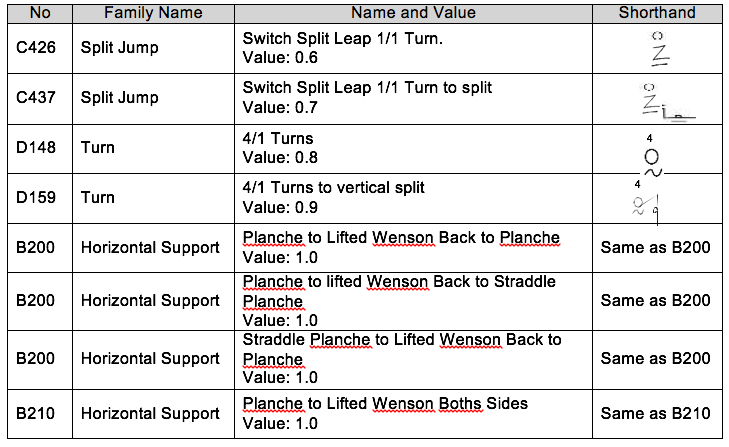Screen dimensions: 729x447
Task: Click "Switch Split Leap 1/1 Turn to split" text
Action: coord(367,88)
